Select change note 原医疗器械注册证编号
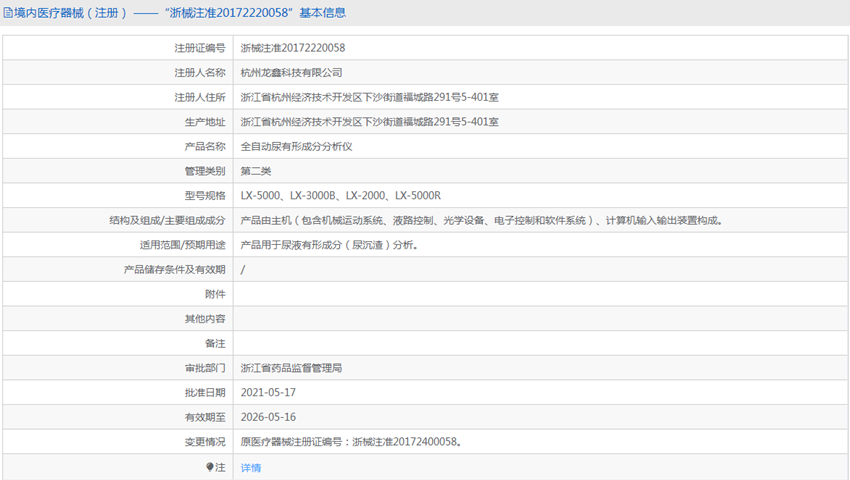Screen dimensions: 850x480 [351, 441]
